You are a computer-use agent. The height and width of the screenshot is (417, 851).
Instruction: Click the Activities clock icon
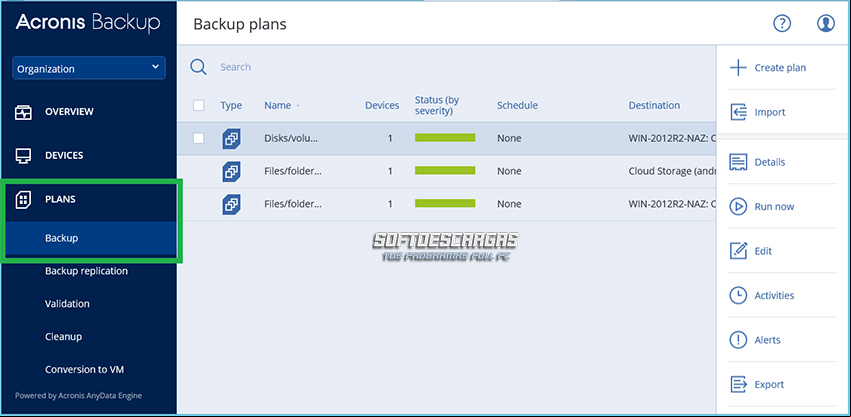coord(738,295)
